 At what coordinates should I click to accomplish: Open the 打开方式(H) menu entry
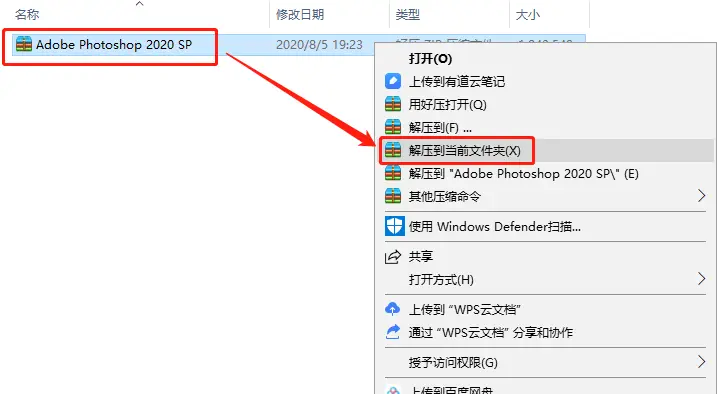(441, 279)
